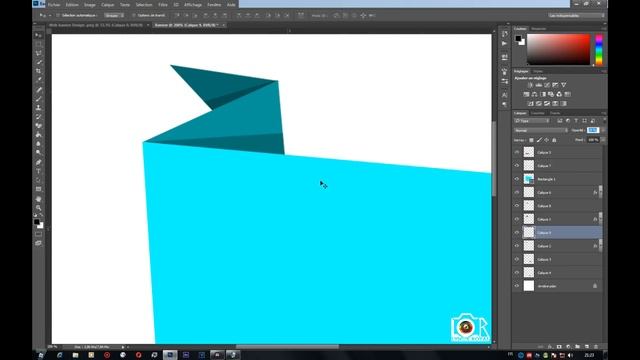640x360 pixels.
Task: Open the Opacité slider arrow
Action: pos(602,130)
